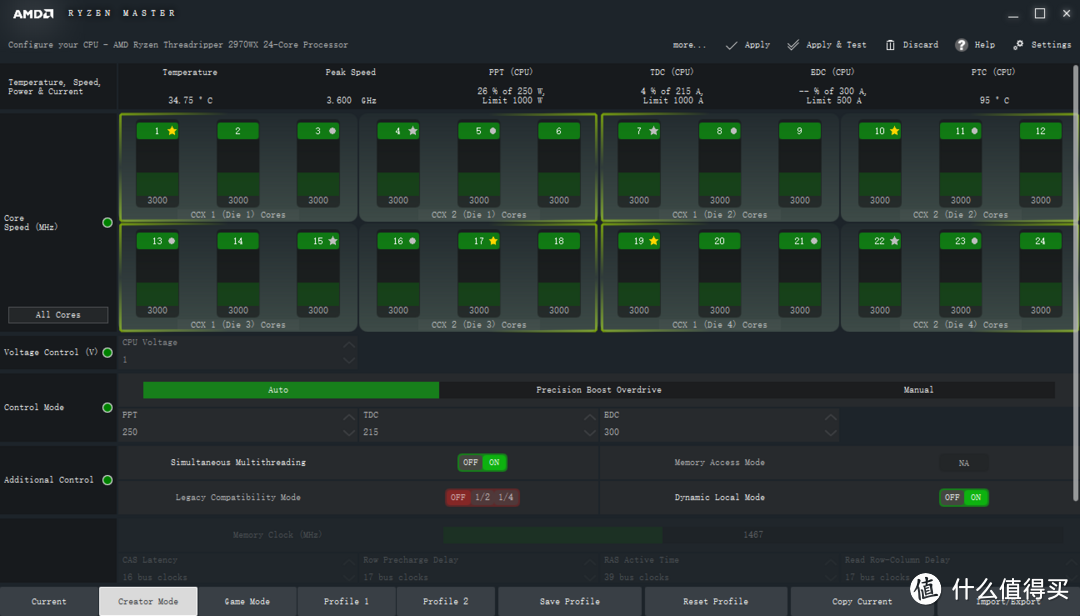Click the gold star on core 10
Image resolution: width=1080 pixels, height=616 pixels.
(x=895, y=131)
